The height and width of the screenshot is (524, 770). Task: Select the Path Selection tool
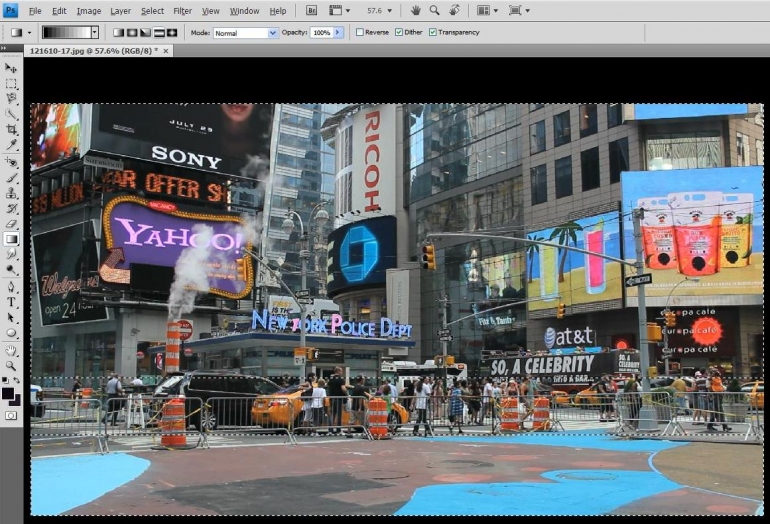(x=11, y=318)
